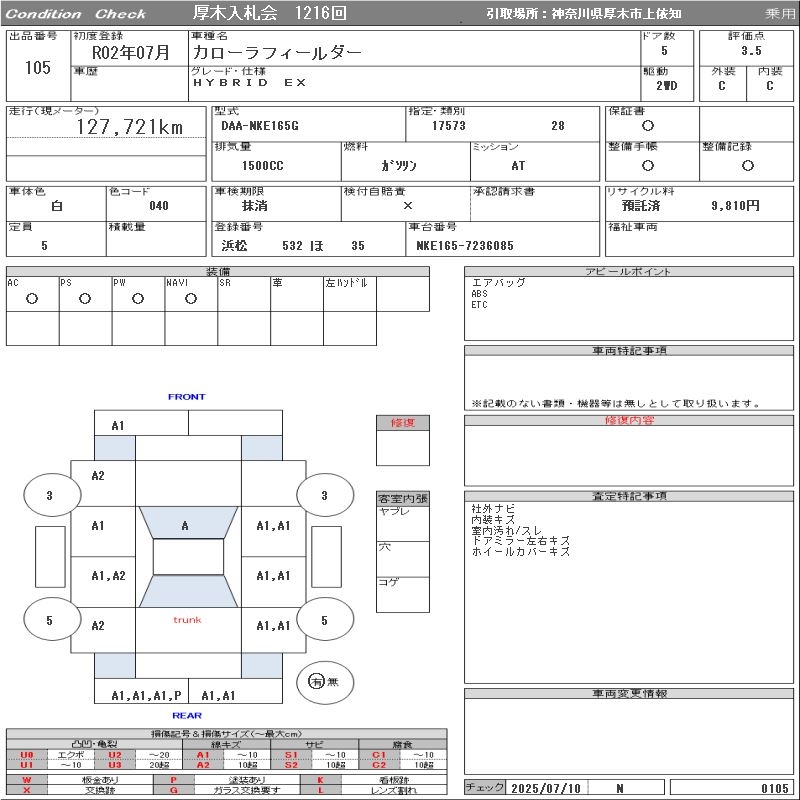Click the 'FRONT' diagram label
The image size is (800, 800).
click(x=187, y=397)
